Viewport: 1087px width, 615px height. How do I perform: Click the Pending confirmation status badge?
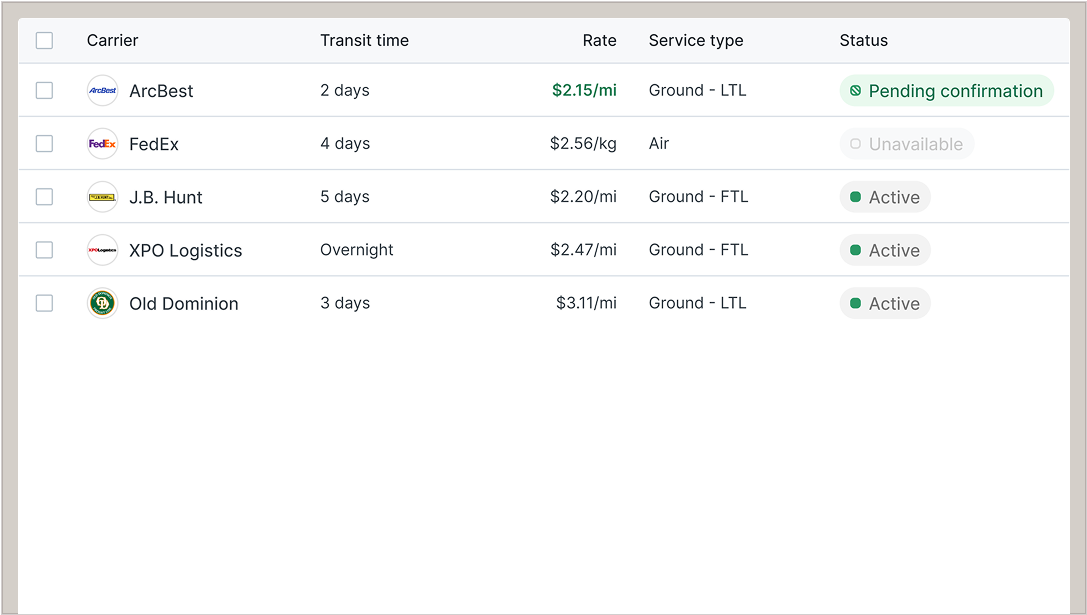tap(946, 91)
